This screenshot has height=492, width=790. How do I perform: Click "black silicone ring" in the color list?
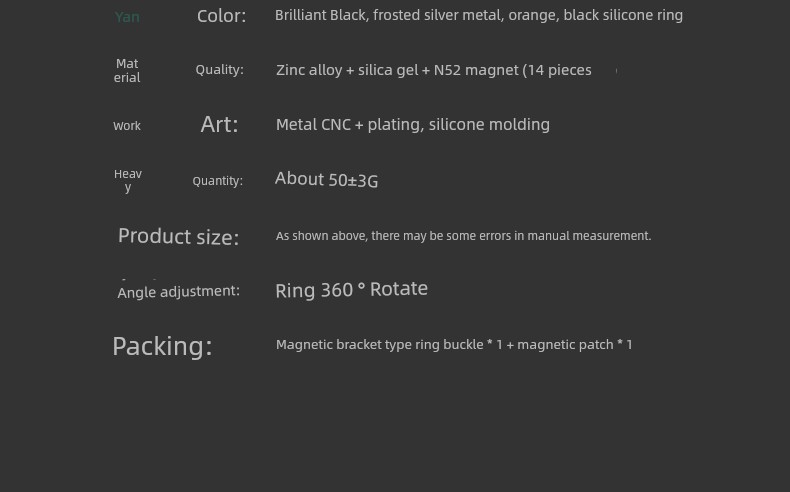point(623,15)
